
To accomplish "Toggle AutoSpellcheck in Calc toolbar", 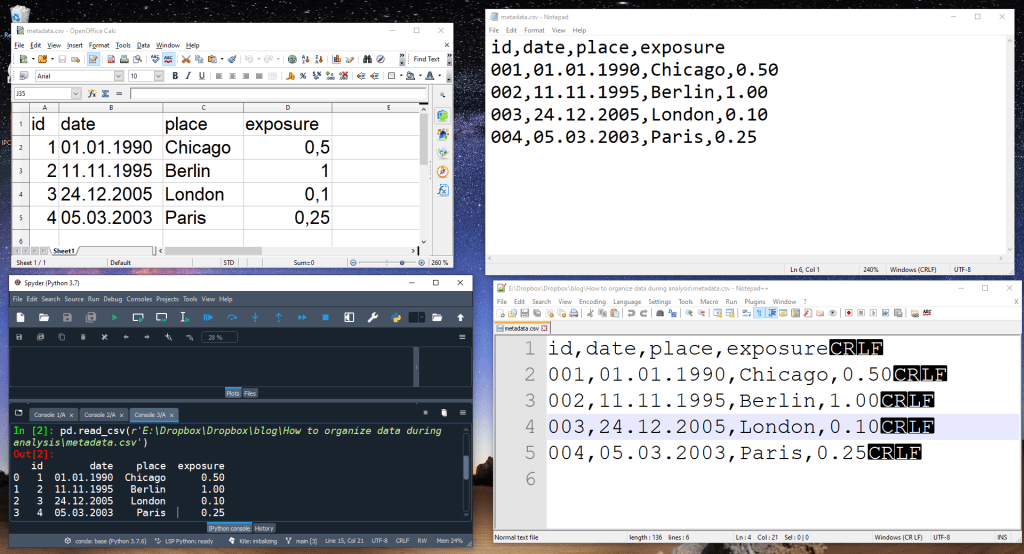I will tap(171, 60).
